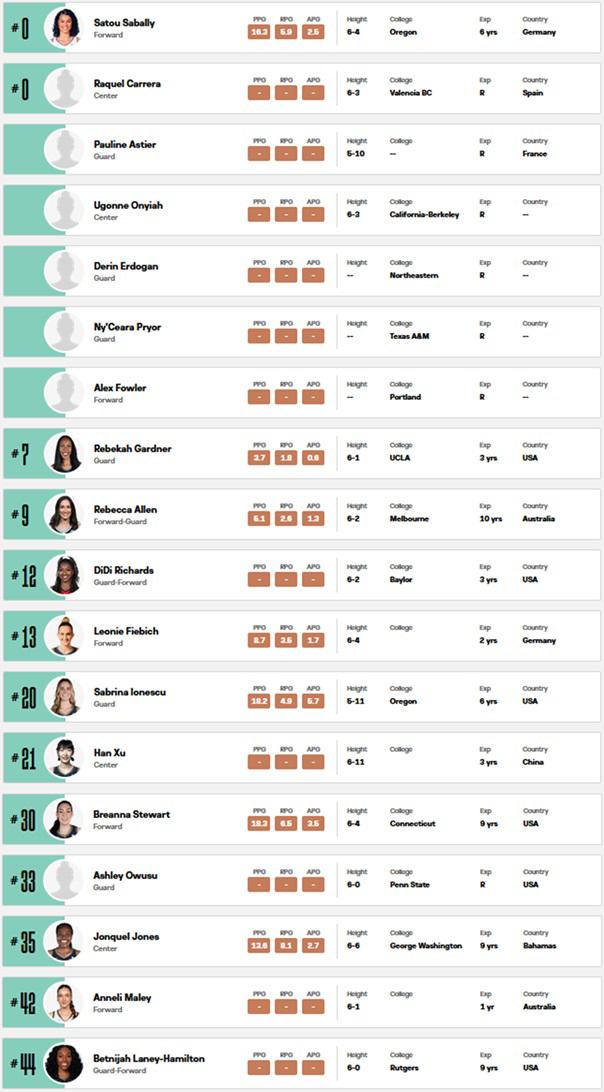
Task: Click the Leonie Fiebich name link
Action: click(126, 631)
